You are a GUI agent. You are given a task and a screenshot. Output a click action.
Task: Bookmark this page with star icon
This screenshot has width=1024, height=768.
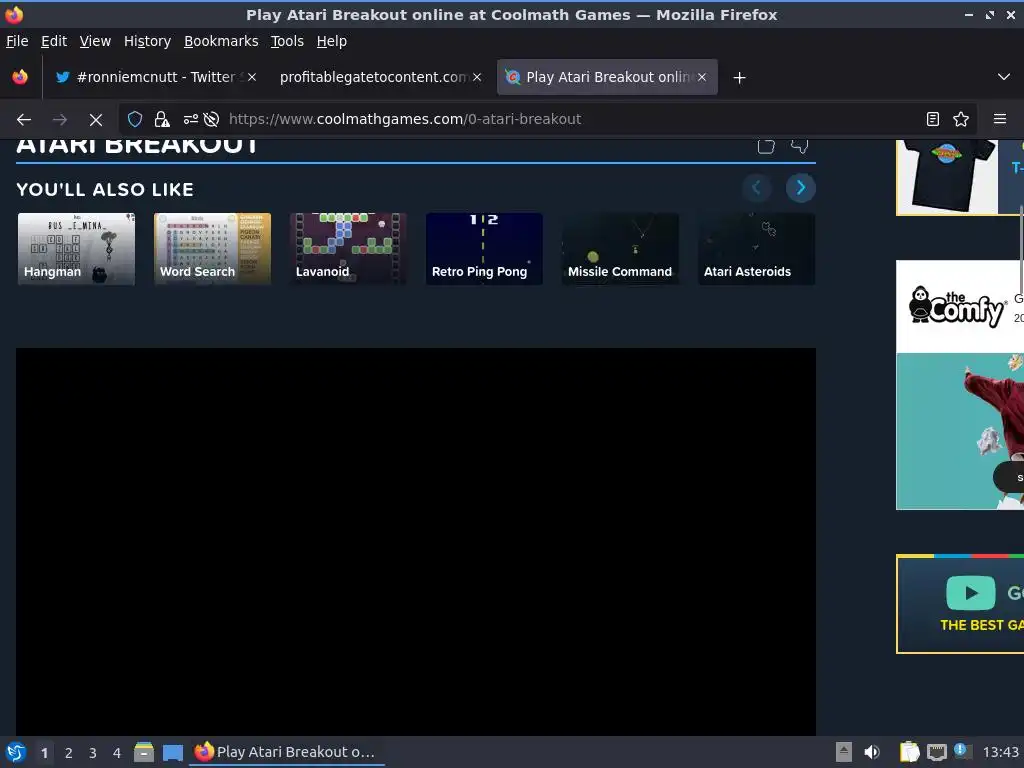[x=961, y=120]
